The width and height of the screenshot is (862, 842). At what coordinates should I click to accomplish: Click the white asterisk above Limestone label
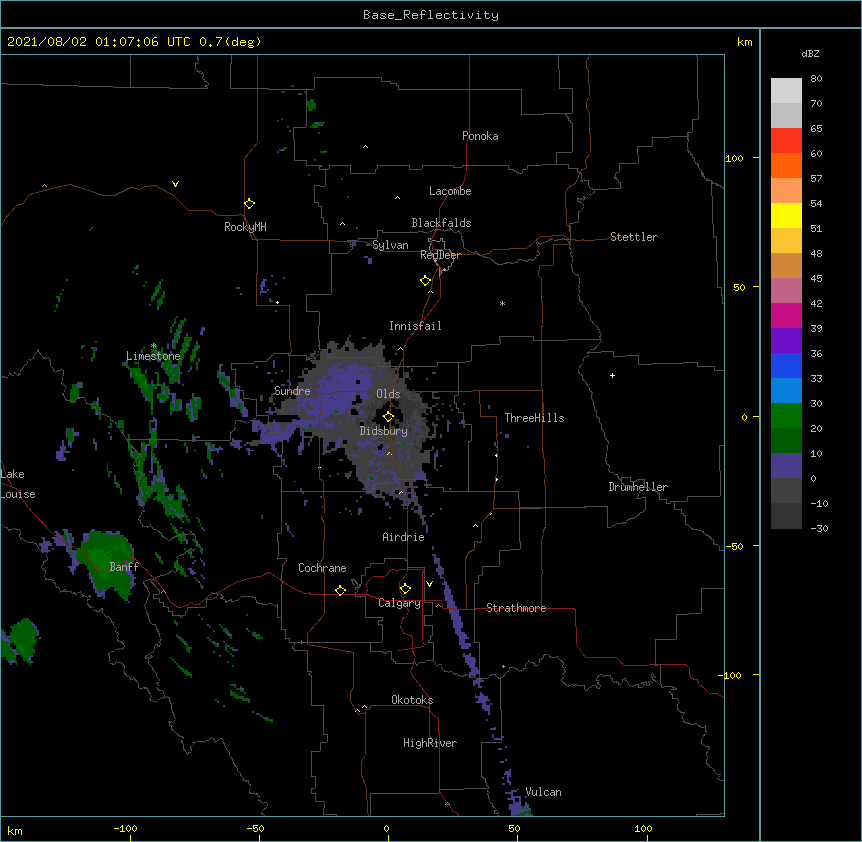[153, 346]
